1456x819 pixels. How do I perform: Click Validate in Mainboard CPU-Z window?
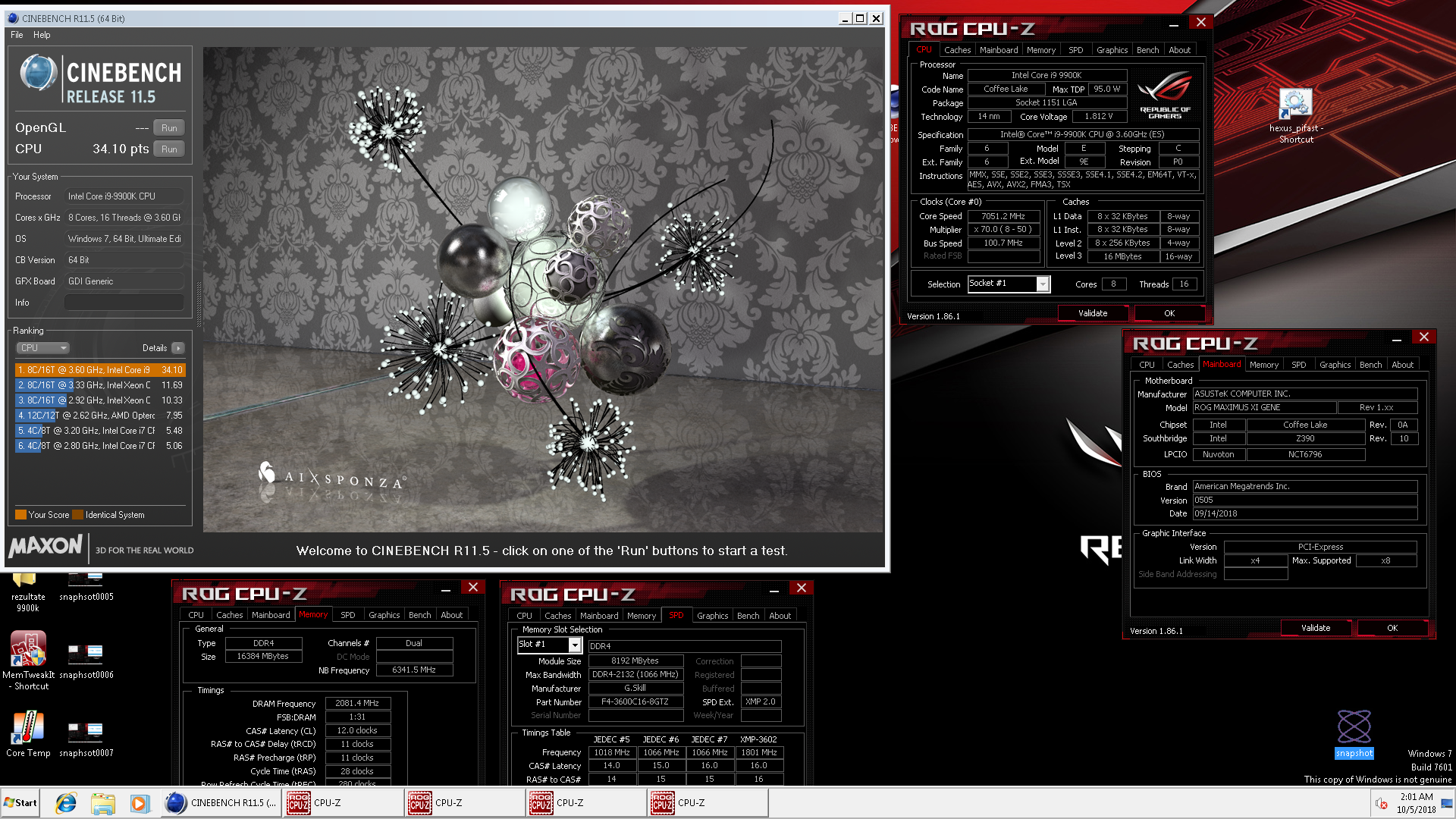pos(1316,628)
